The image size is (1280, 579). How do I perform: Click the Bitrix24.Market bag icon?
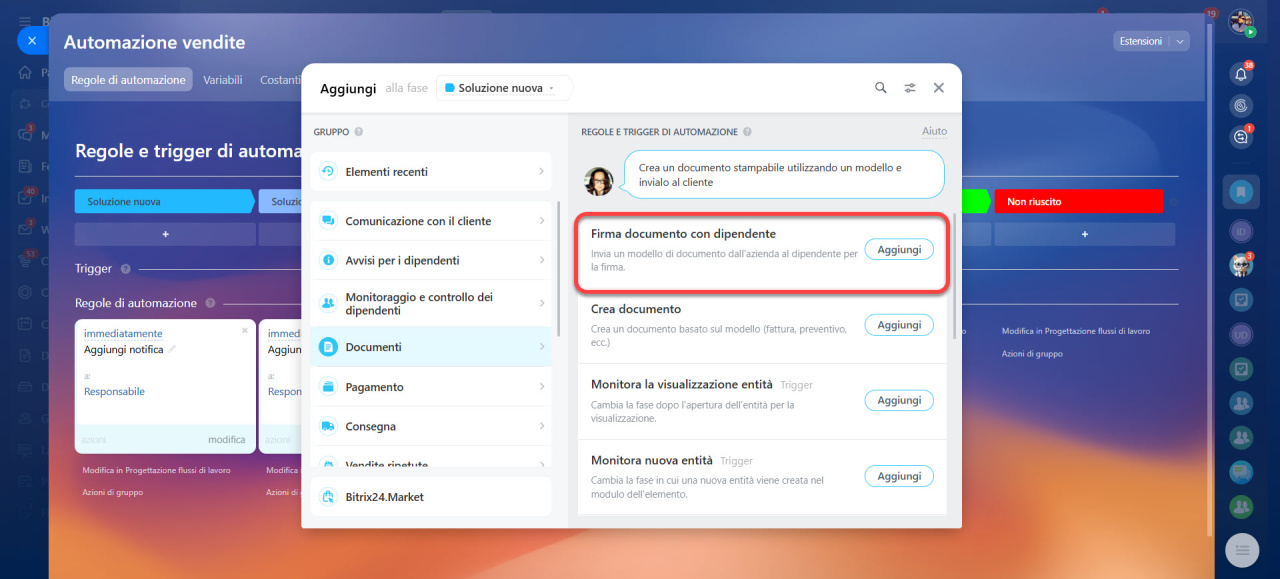tap(327, 497)
